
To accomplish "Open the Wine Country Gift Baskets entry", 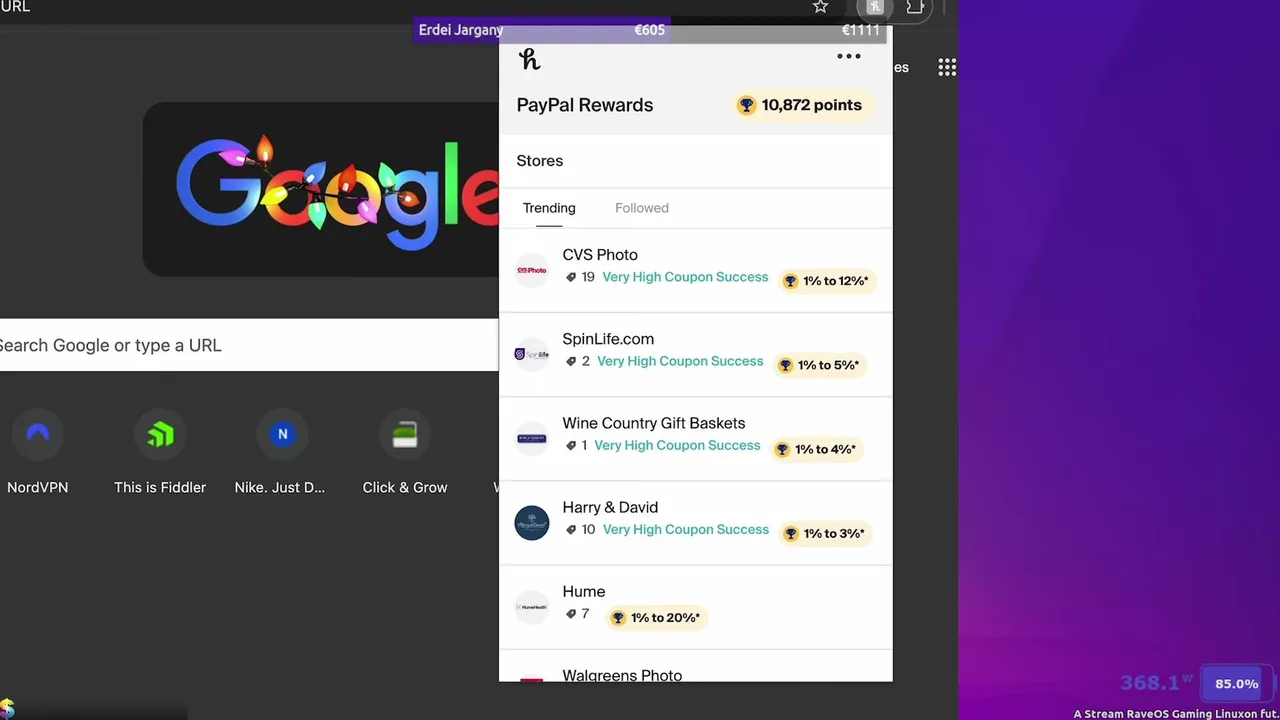I will 696,438.
